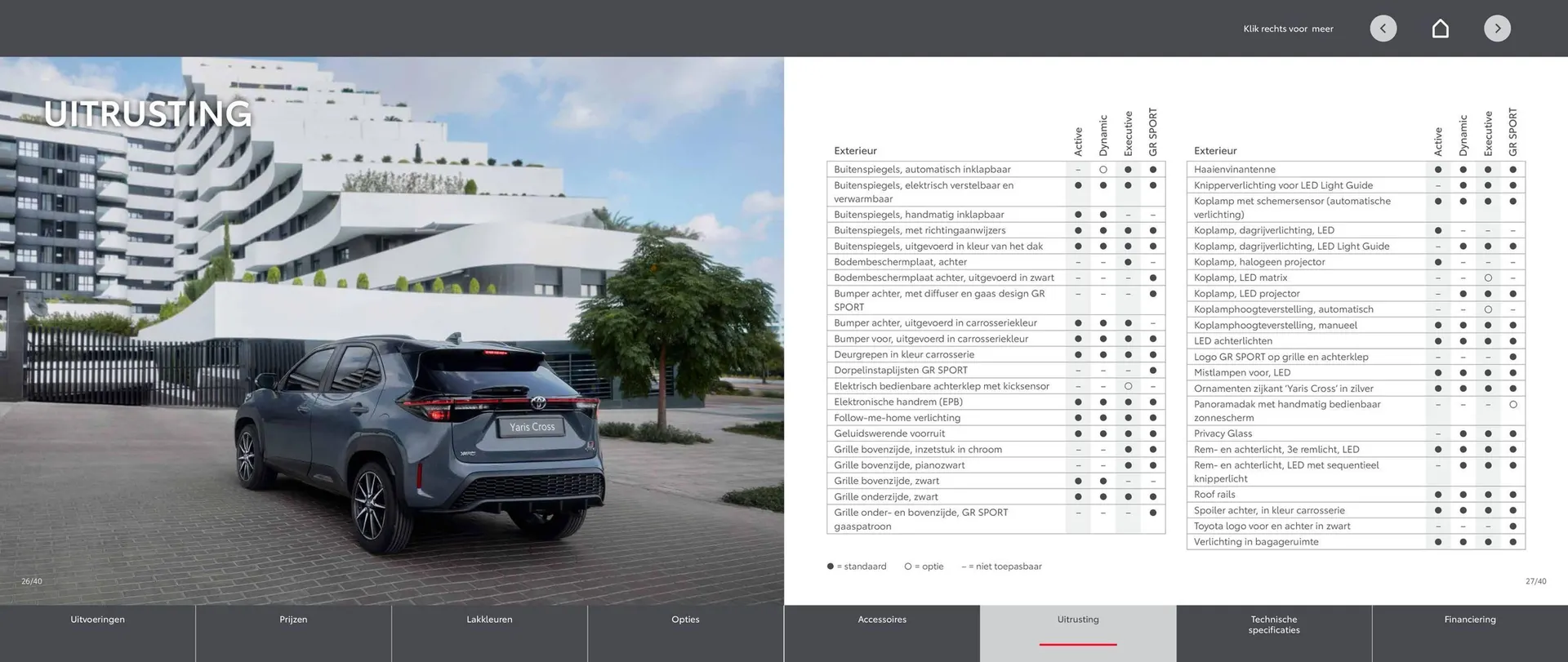Click the 'Klik rechts voor meer' text
This screenshot has width=1568, height=662.
1288,29
